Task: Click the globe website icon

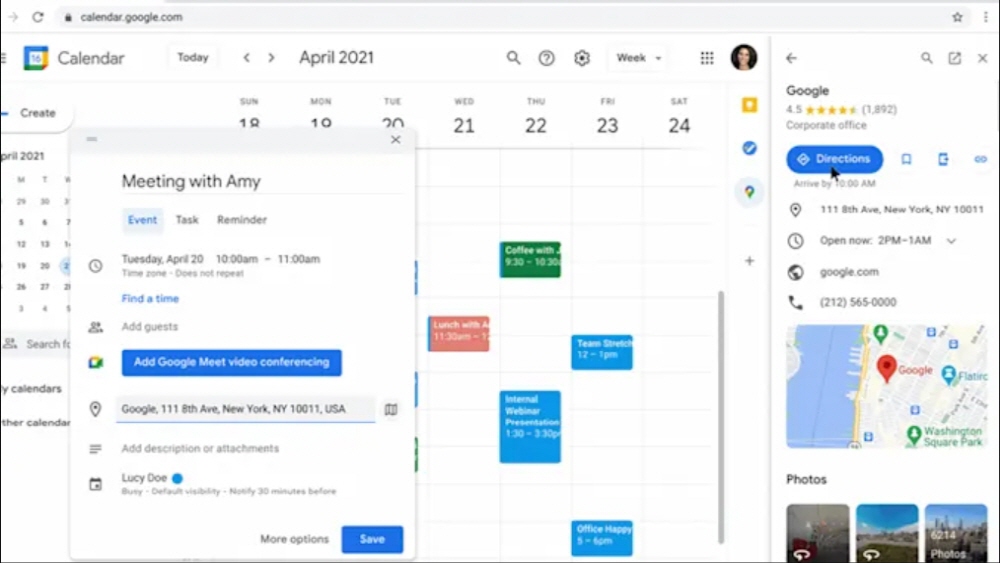Action: tap(795, 272)
